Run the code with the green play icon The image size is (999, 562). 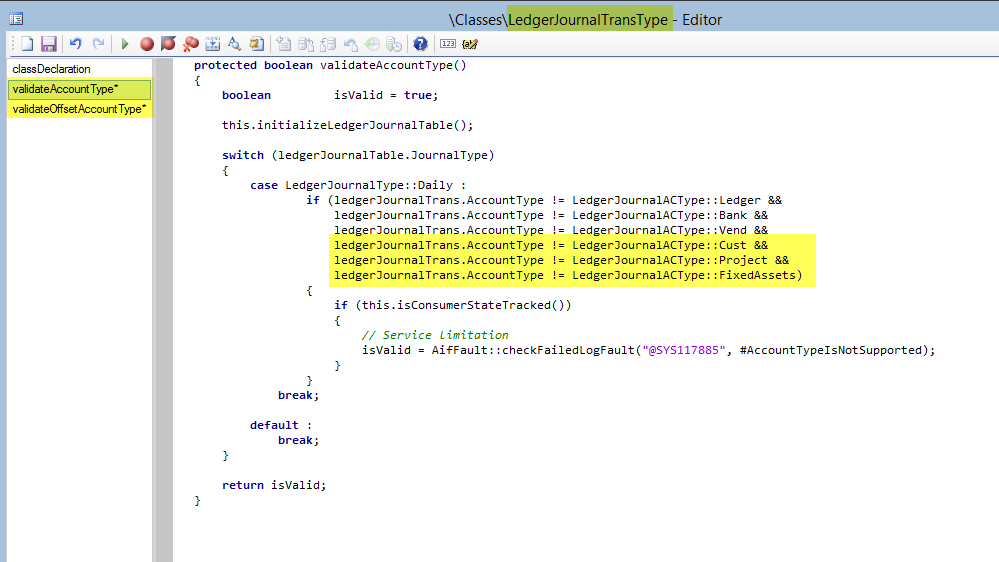(x=125, y=44)
